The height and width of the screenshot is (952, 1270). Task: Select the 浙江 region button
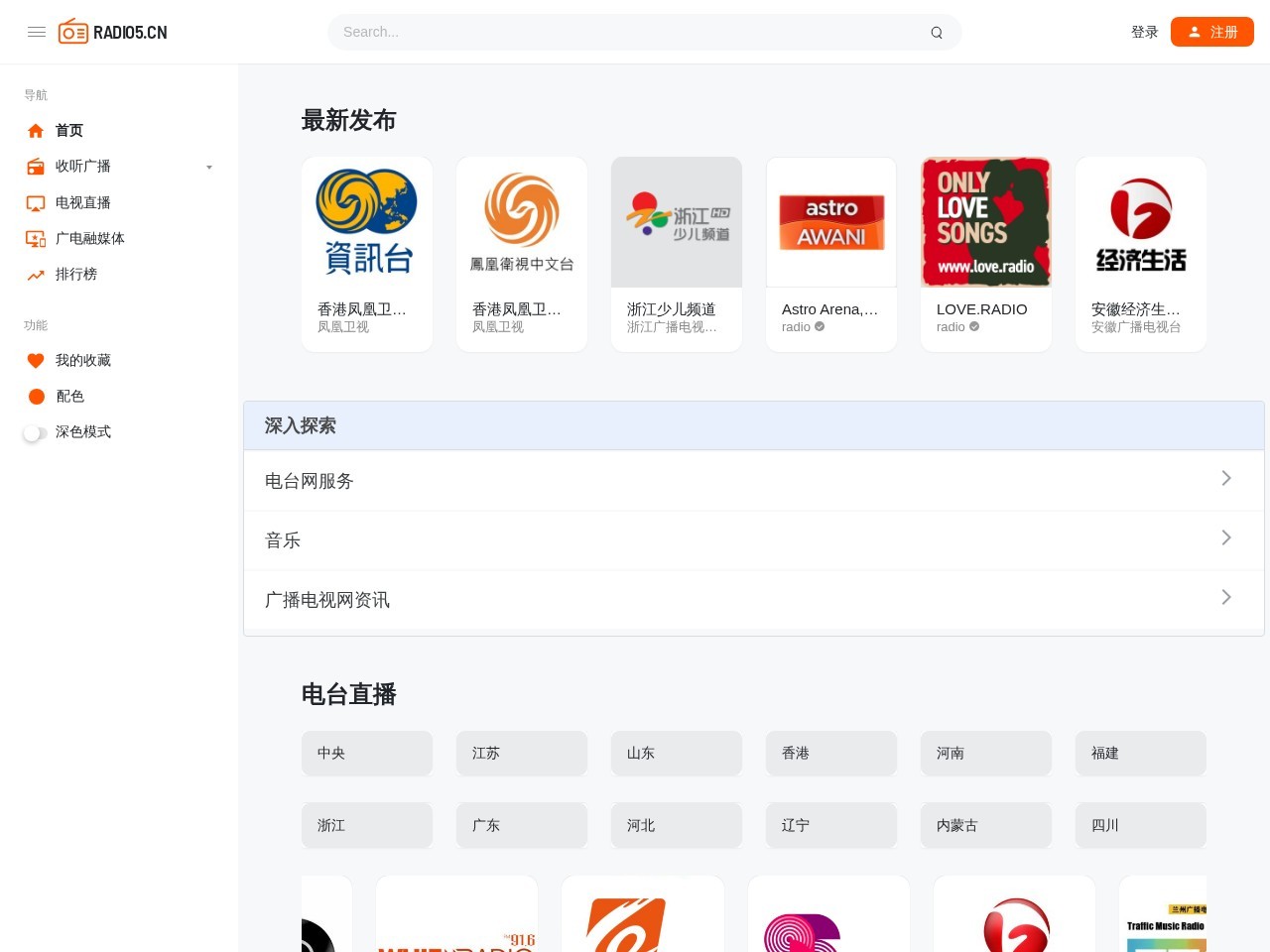tap(367, 825)
